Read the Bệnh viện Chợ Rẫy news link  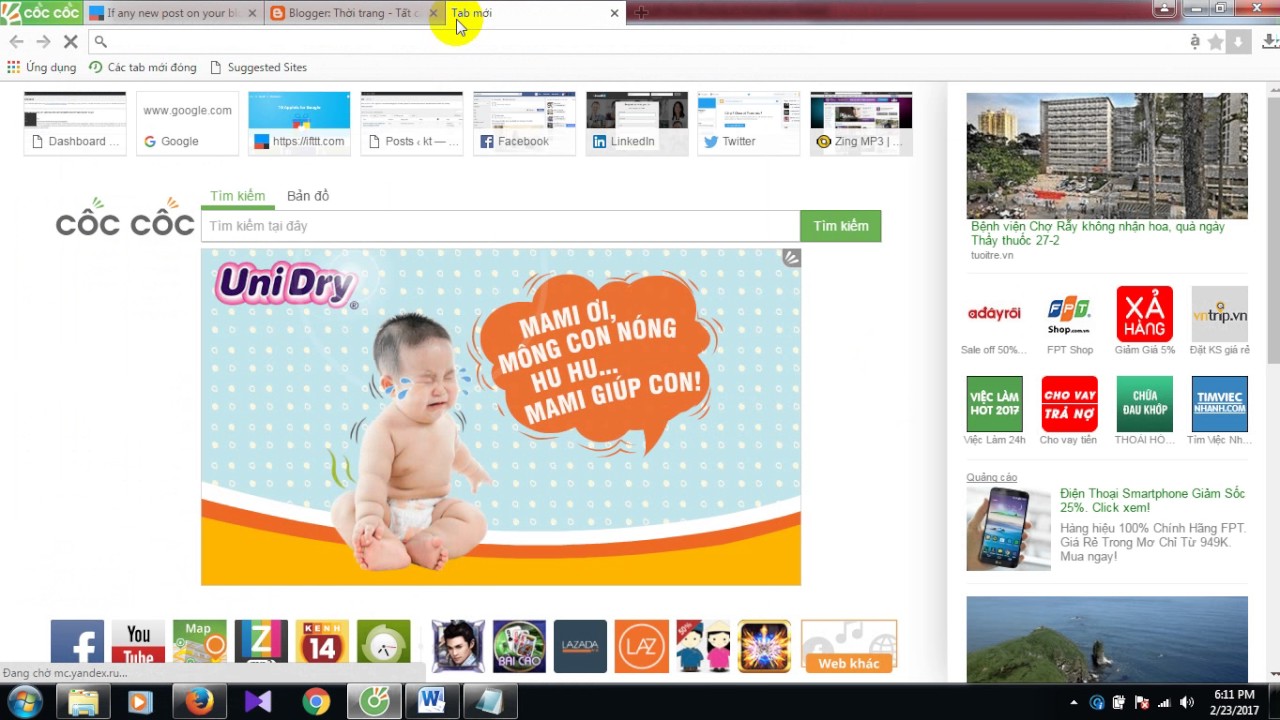[1098, 234]
